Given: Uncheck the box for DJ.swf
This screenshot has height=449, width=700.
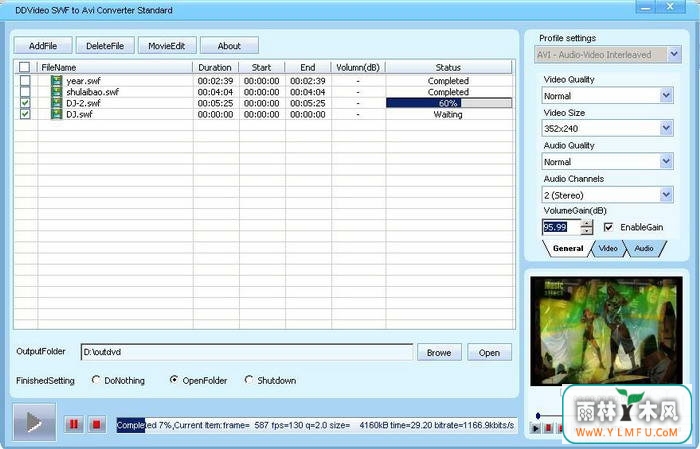Looking at the screenshot, I should (x=25, y=114).
